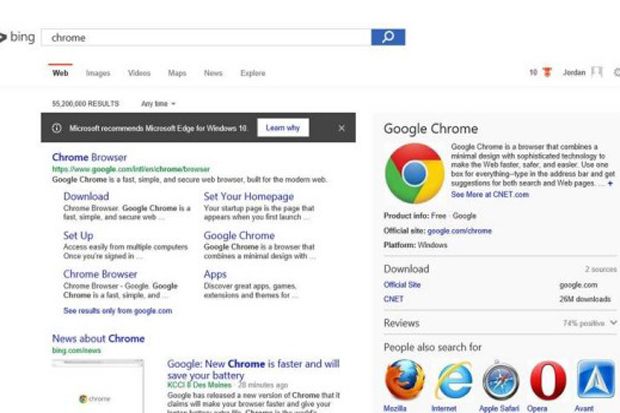Viewport: 620px width, 413px height.
Task: Click the rewards medal icon
Action: click(x=547, y=72)
